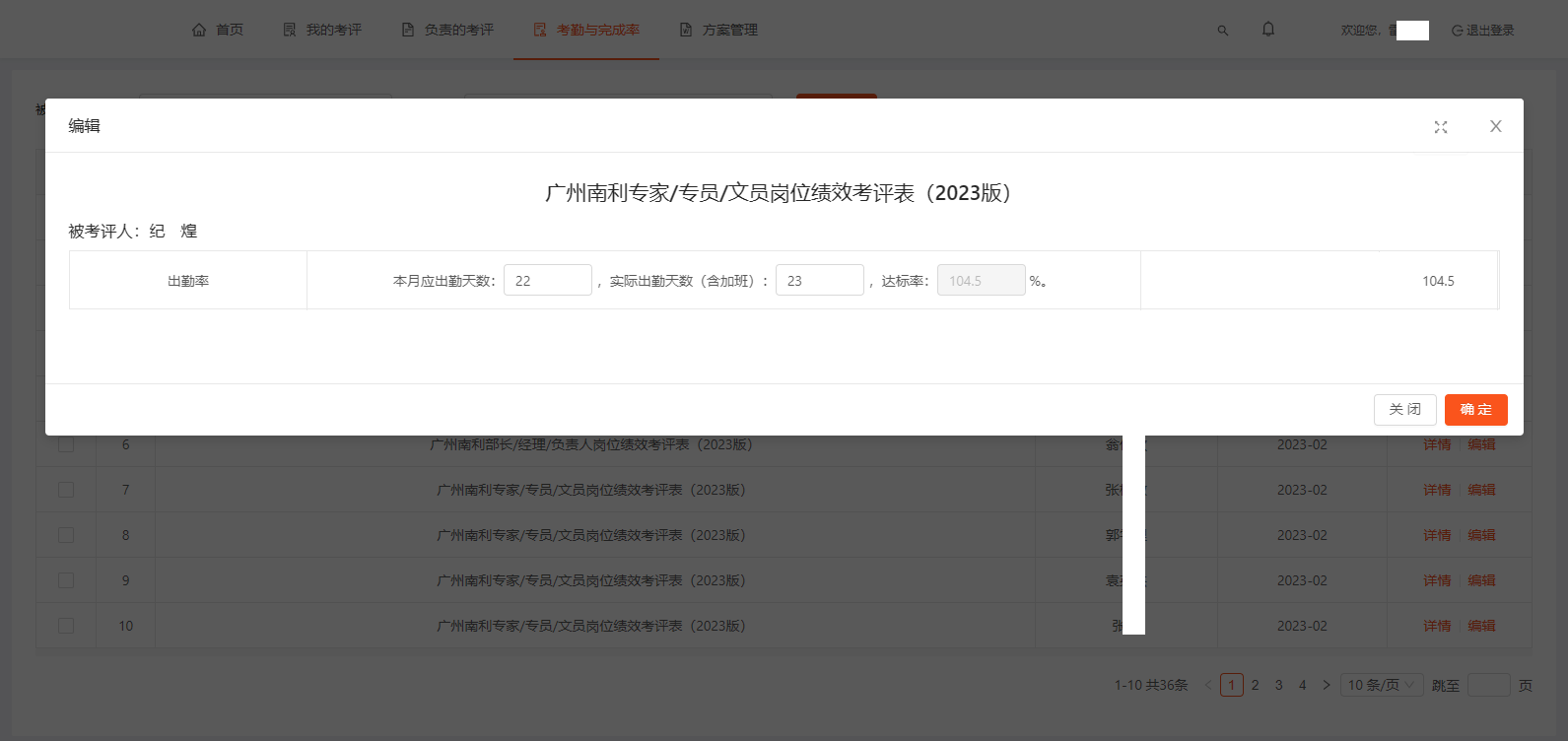The image size is (1568, 741).
Task: Open the 10条/页 page size dropdown
Action: click(1382, 685)
